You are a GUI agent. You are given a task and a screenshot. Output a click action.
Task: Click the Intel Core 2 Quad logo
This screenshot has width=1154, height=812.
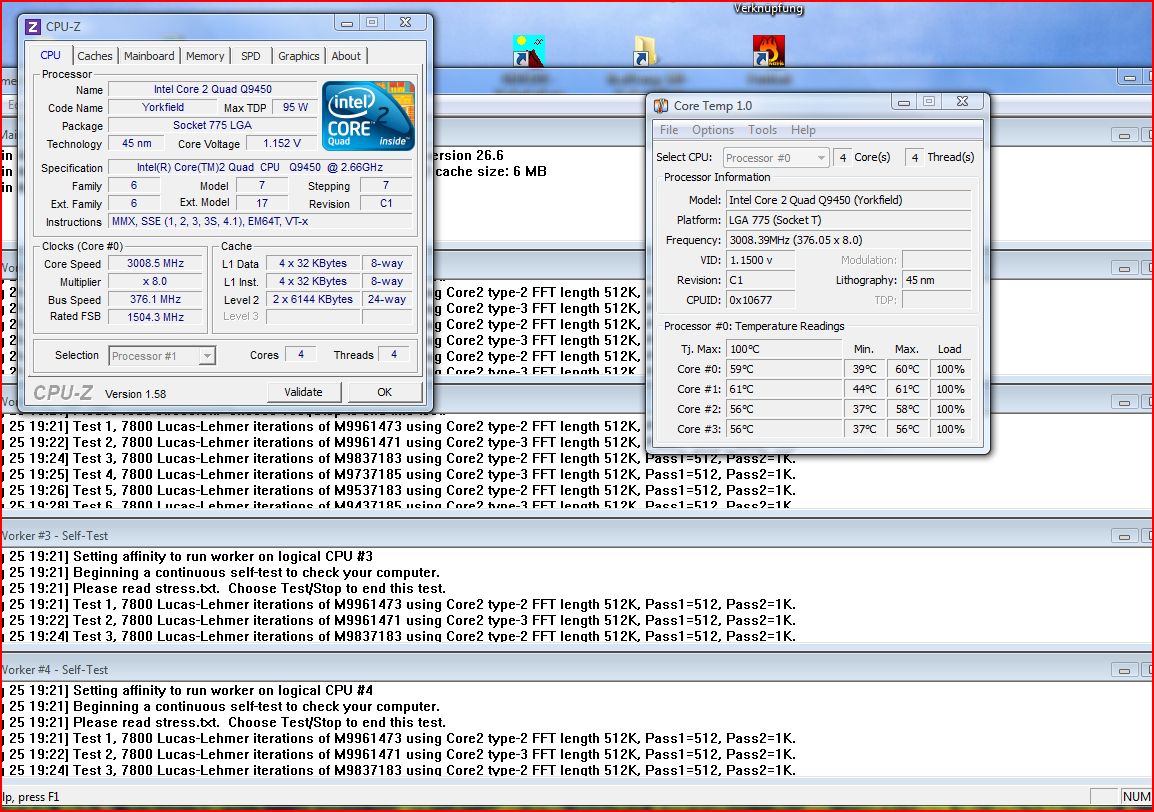click(369, 116)
